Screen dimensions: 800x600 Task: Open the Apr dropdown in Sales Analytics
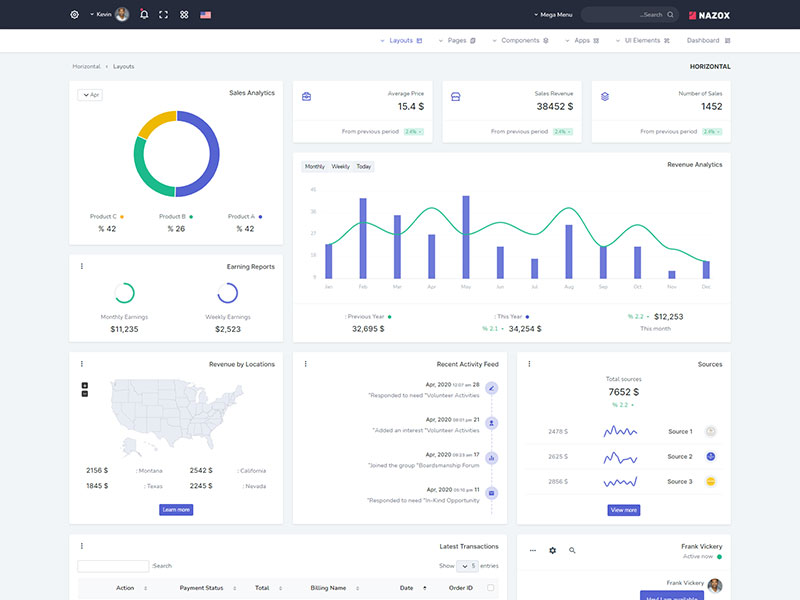90,95
